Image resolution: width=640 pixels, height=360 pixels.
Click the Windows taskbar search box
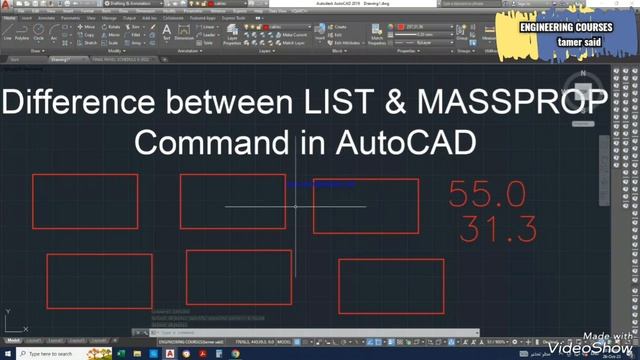point(64,353)
